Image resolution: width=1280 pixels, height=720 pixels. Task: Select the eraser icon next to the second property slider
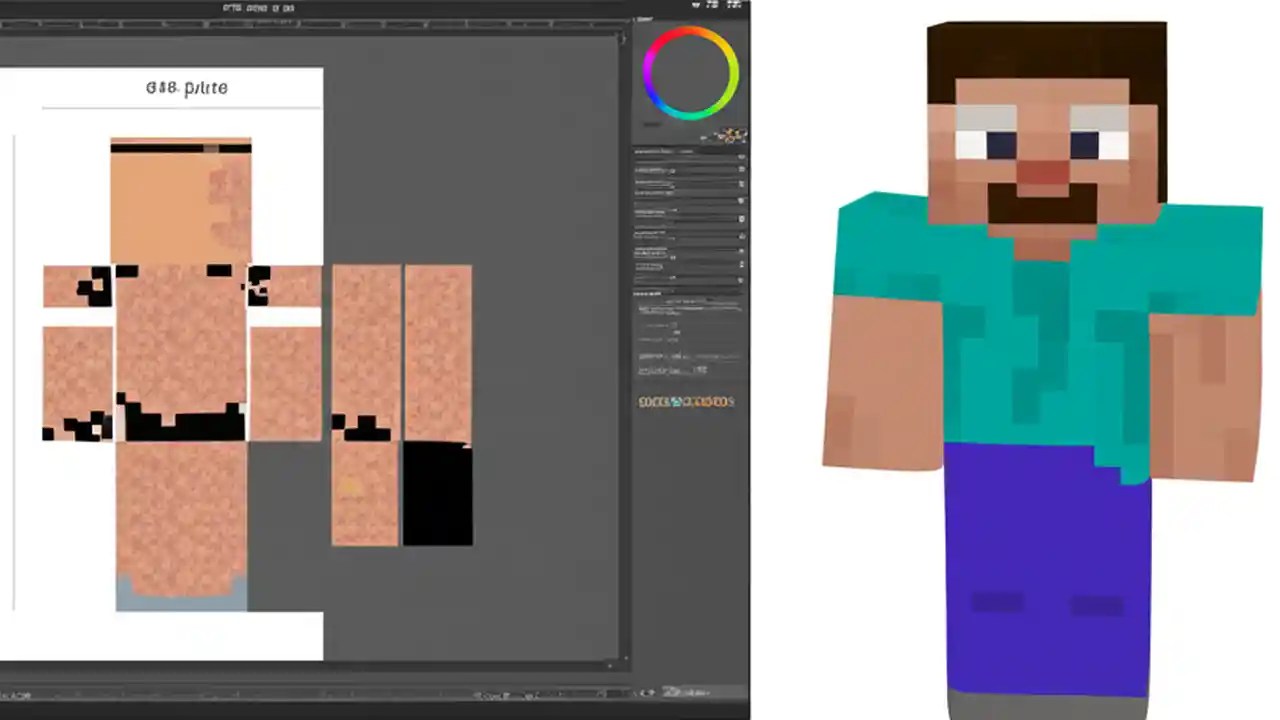pyautogui.click(x=741, y=170)
